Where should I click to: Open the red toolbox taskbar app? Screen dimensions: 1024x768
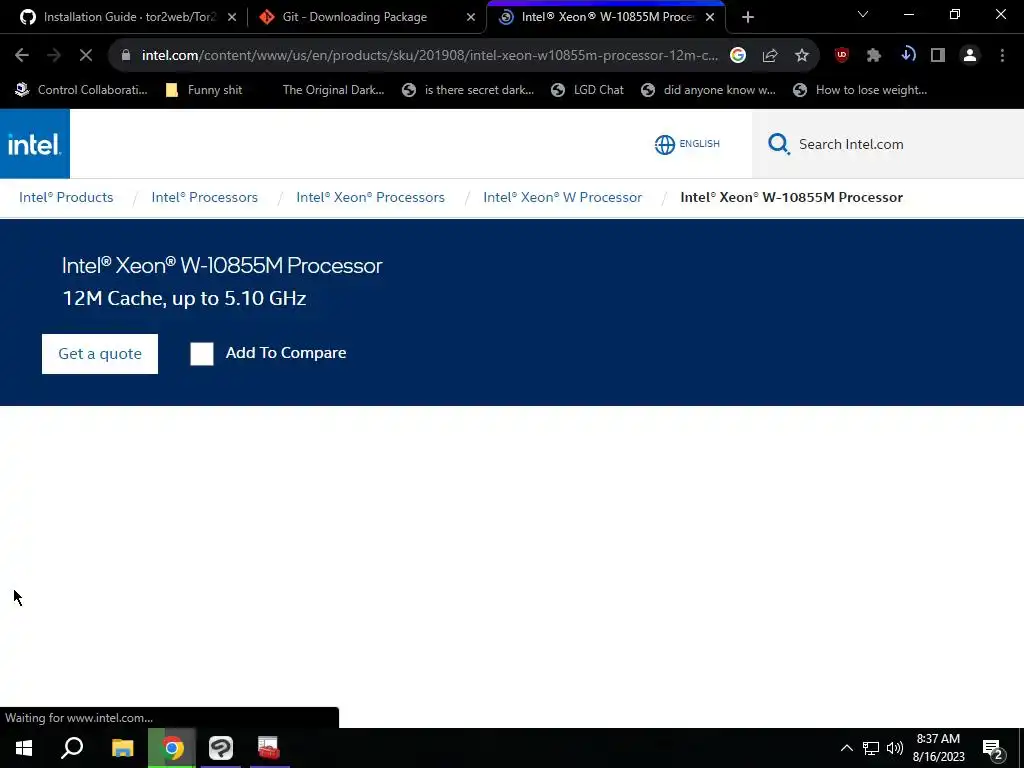[268, 748]
